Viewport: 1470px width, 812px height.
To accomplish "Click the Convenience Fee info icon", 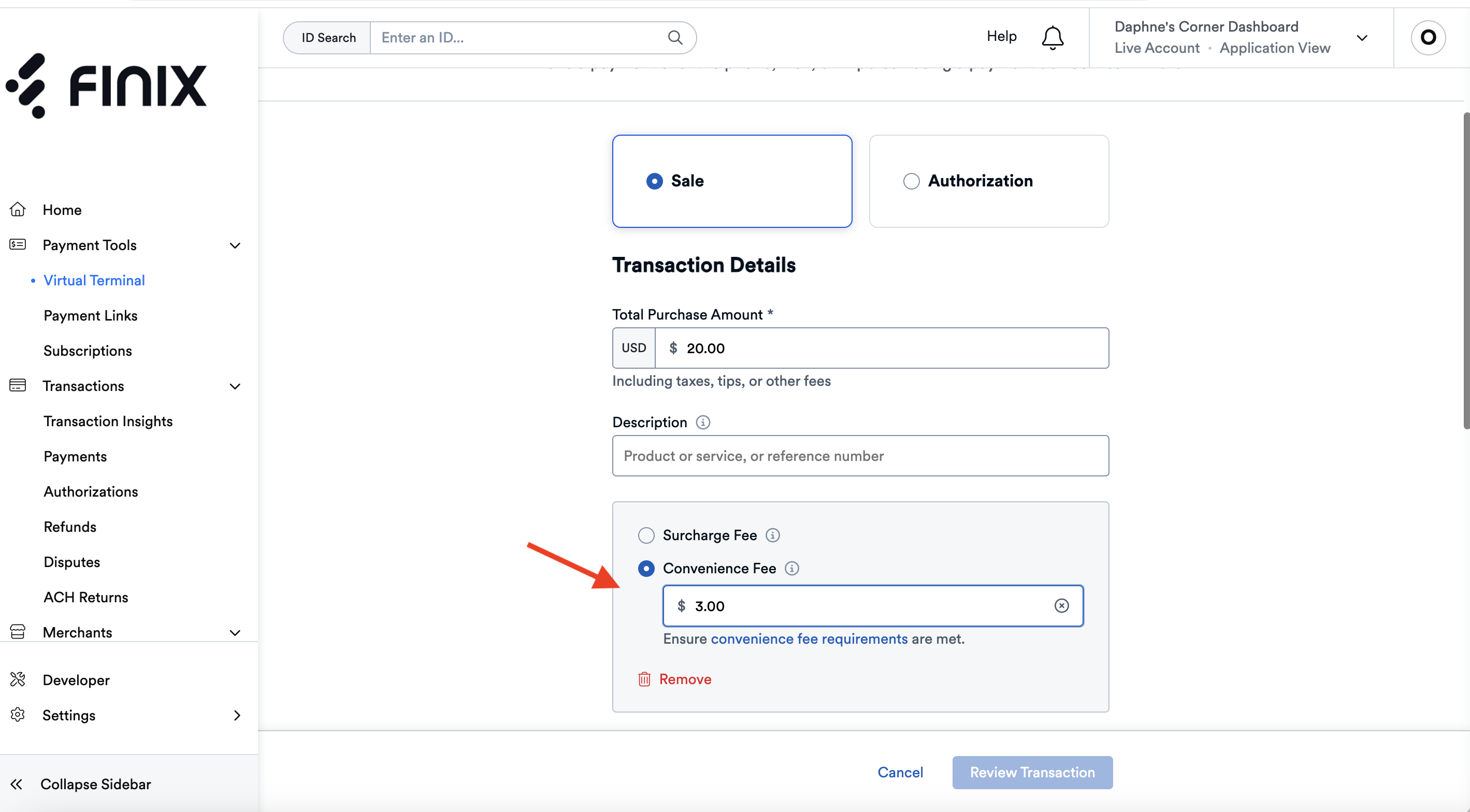I will [791, 568].
